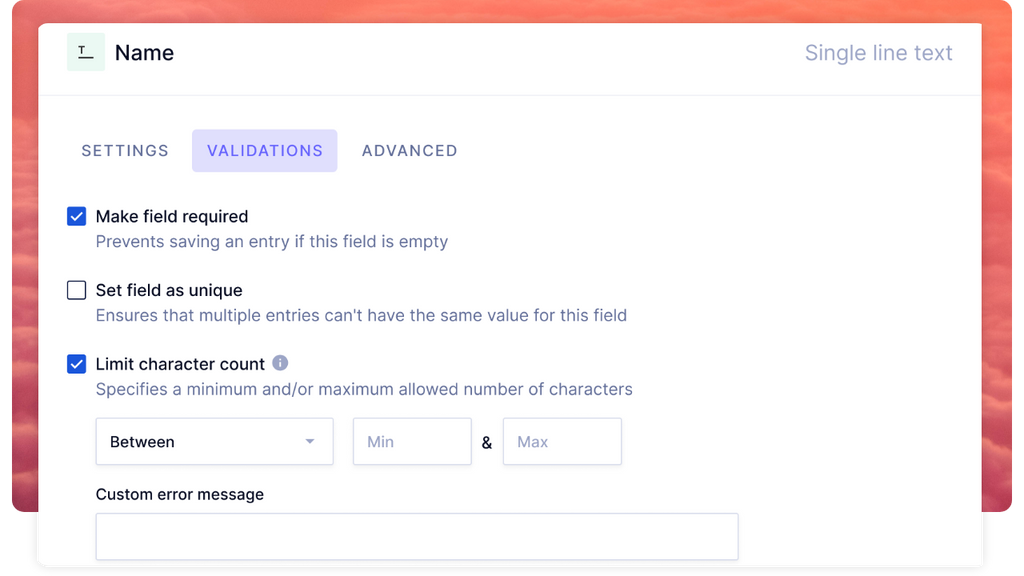
Task: Open the Between condition dropdown
Action: [214, 441]
